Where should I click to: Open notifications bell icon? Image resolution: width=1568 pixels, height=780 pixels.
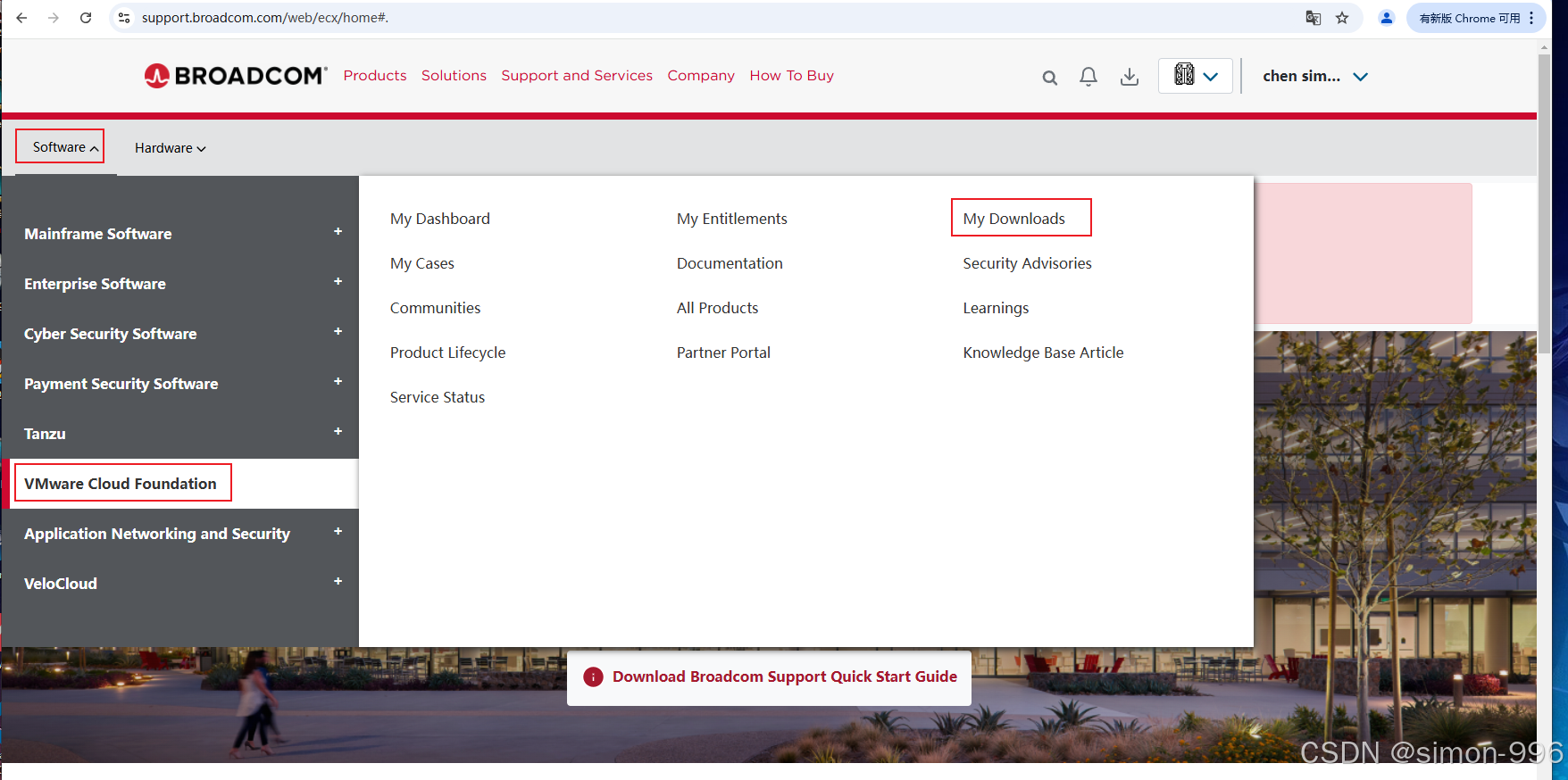[x=1088, y=77]
